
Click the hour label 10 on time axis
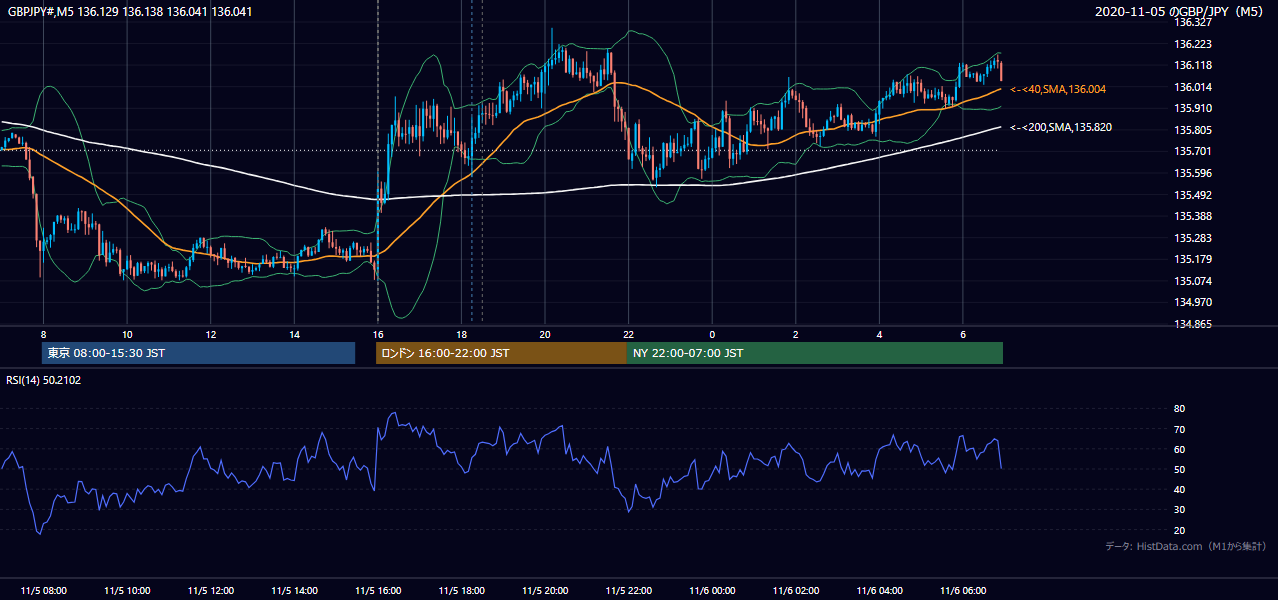pos(127,334)
